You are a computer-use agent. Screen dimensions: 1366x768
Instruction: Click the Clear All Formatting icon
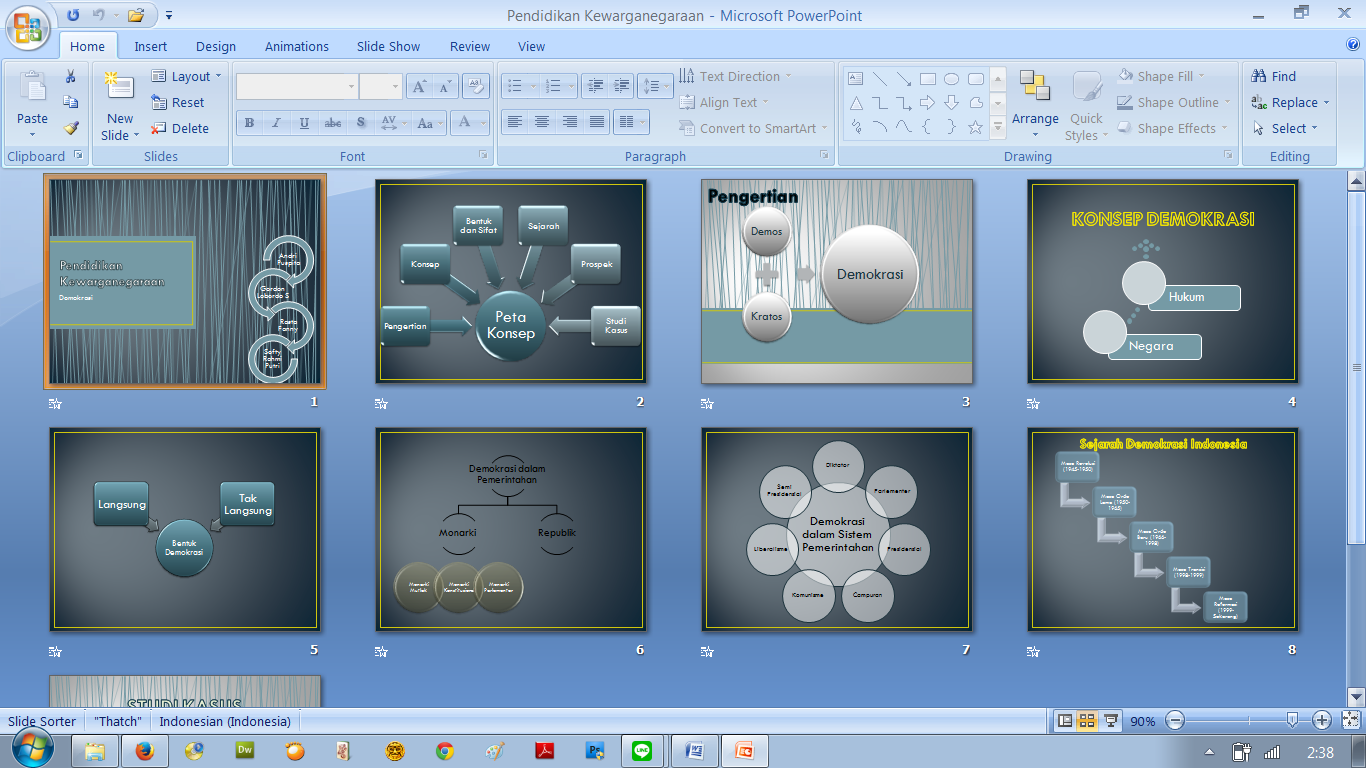click(476, 87)
